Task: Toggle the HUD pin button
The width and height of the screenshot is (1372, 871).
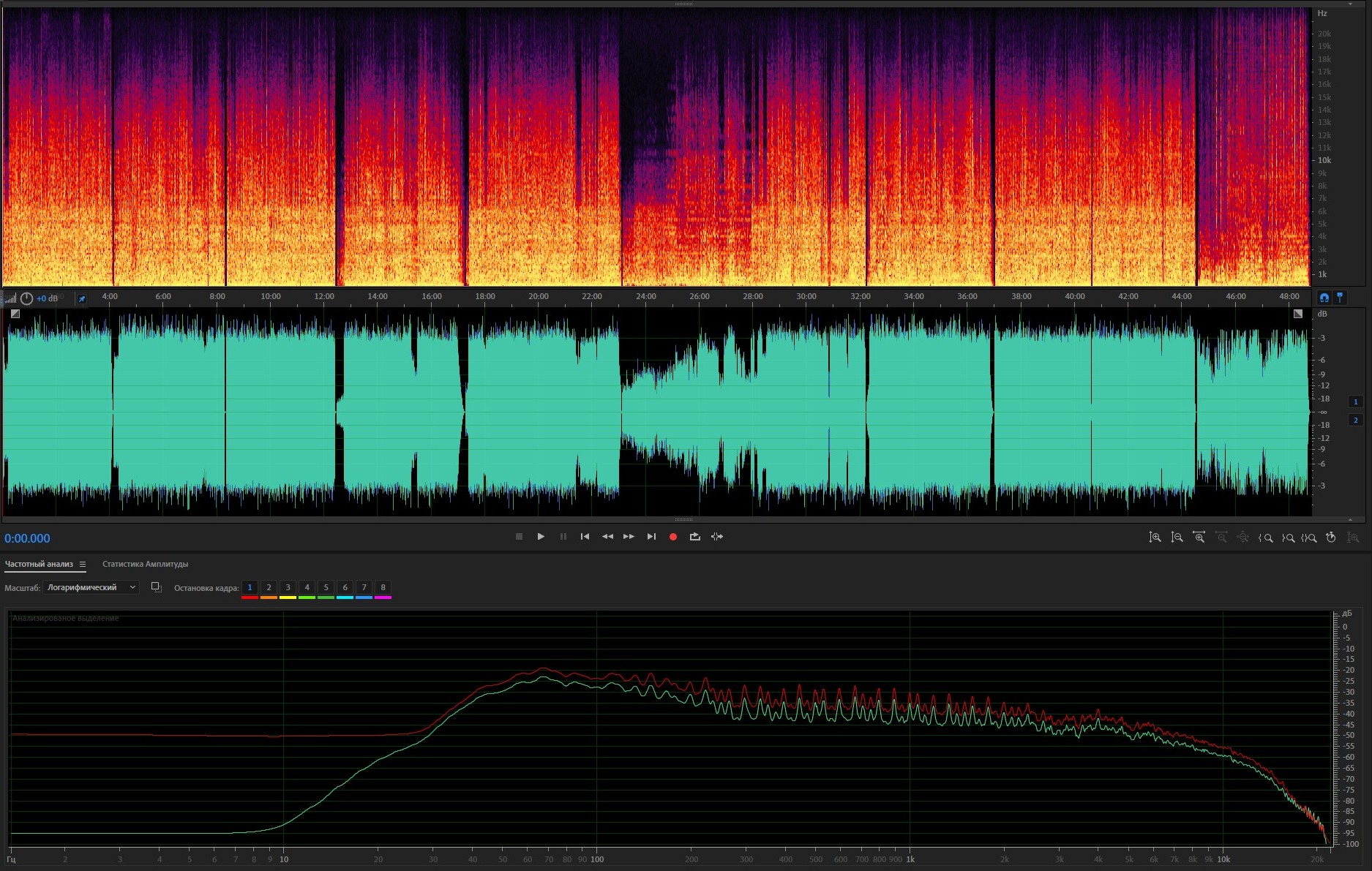Action: pyautogui.click(x=82, y=298)
